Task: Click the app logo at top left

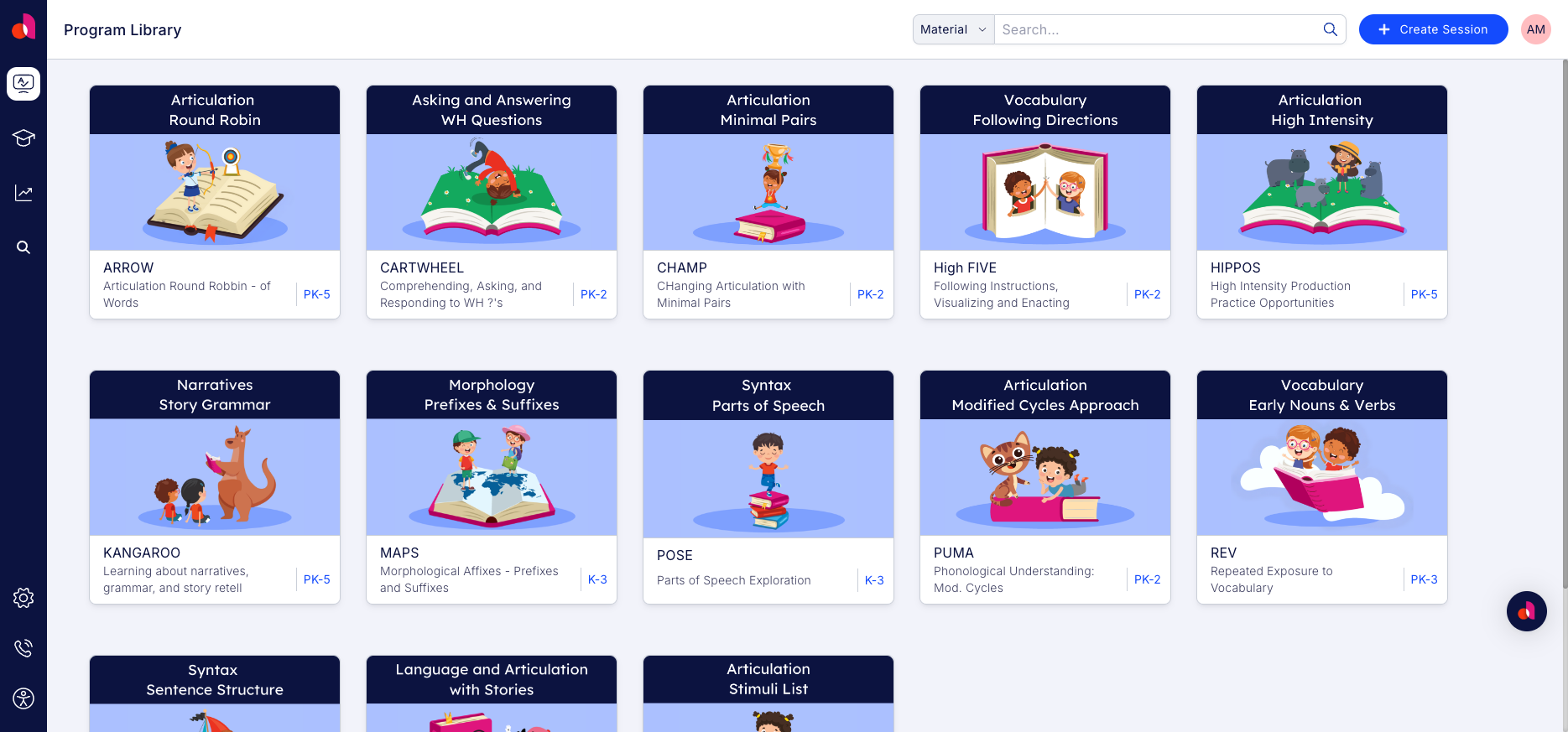Action: point(23,27)
